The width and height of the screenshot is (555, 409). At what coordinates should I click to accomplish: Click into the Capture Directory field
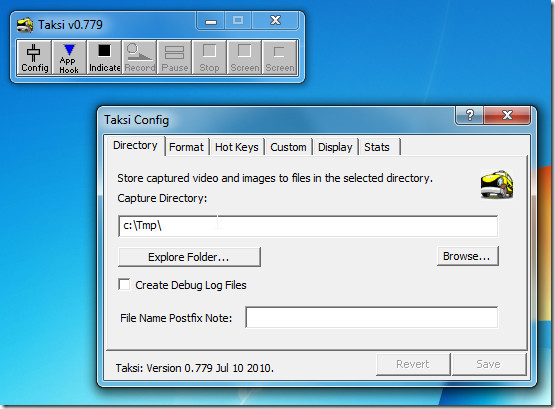308,226
